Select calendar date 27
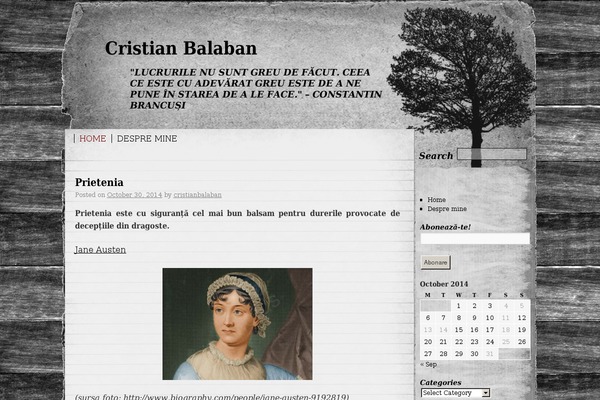Screen dimensions: 600x400 click(428, 354)
